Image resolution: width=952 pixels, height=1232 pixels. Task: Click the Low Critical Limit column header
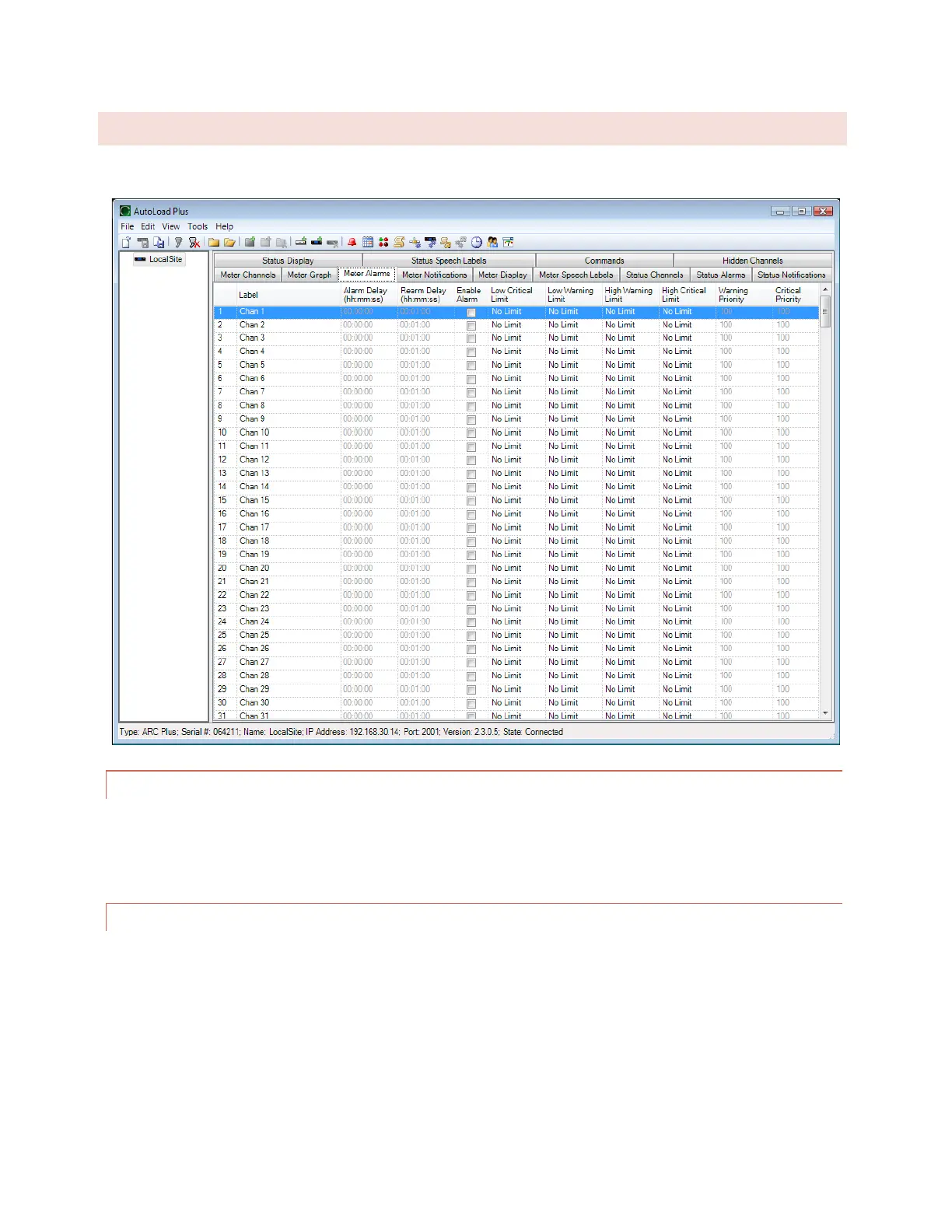516,295
